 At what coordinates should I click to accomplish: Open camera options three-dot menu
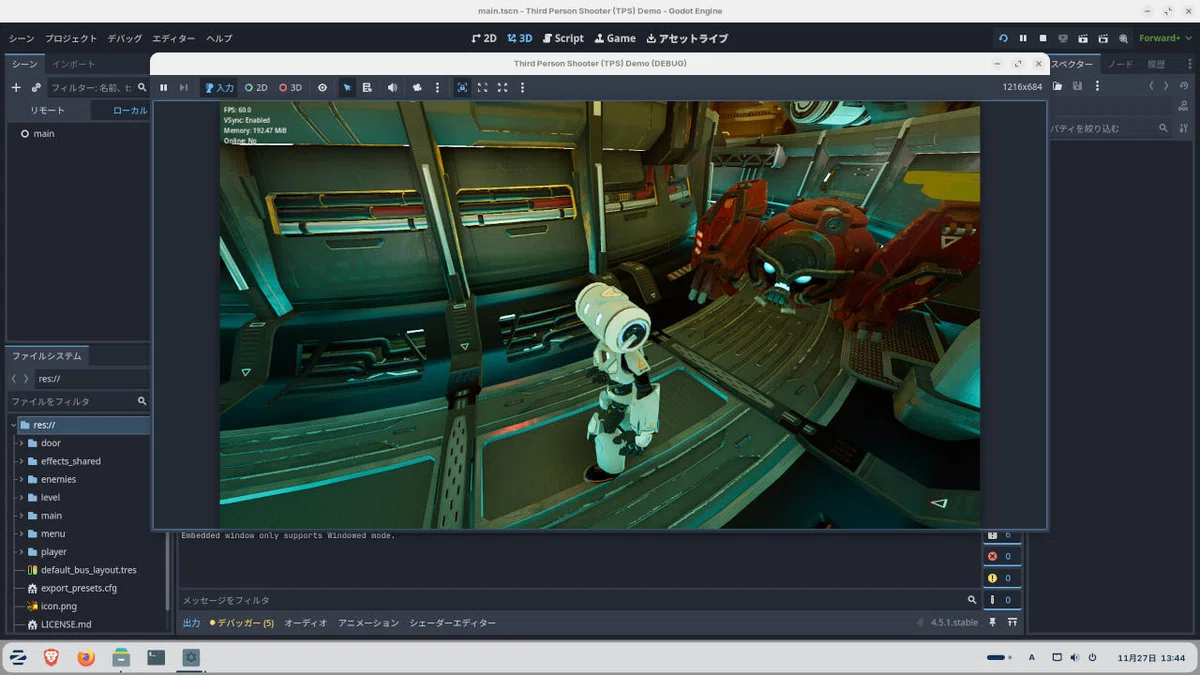point(437,88)
